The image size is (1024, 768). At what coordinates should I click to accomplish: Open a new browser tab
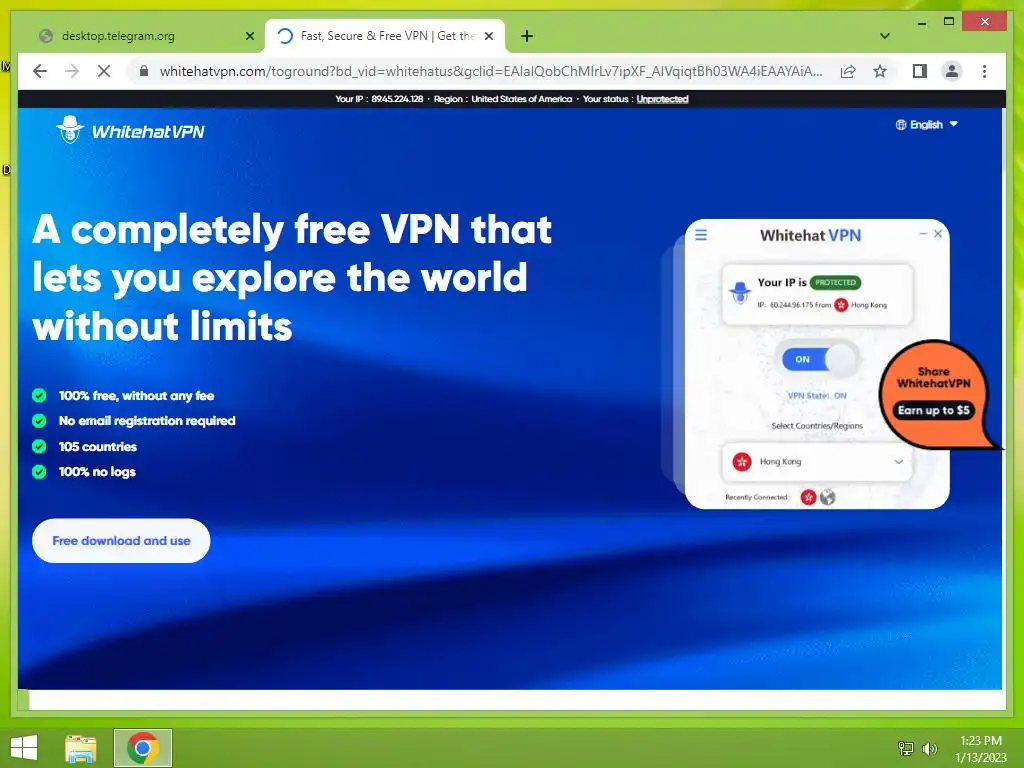click(x=527, y=36)
